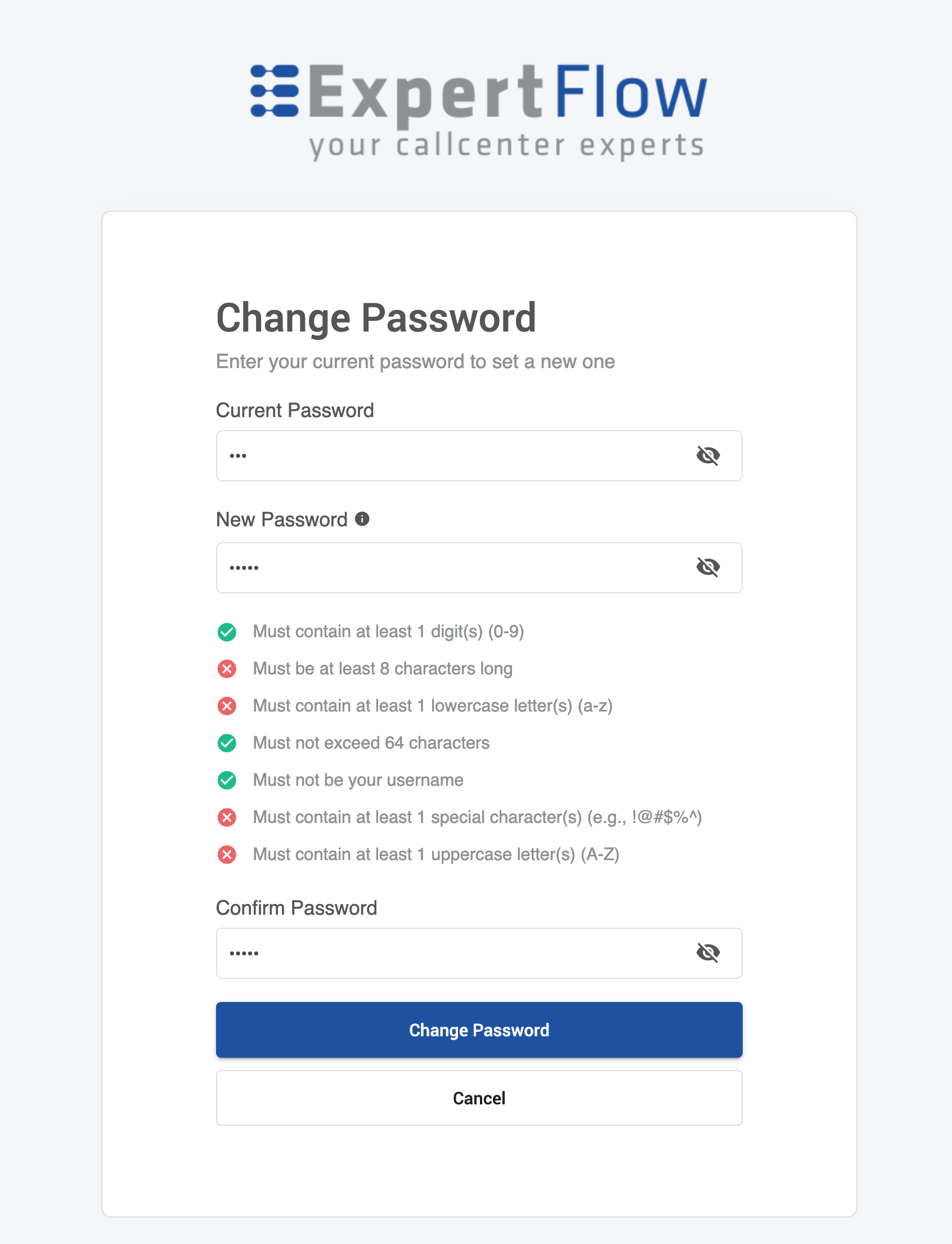Click the green check beside username rule

pyautogui.click(x=227, y=780)
